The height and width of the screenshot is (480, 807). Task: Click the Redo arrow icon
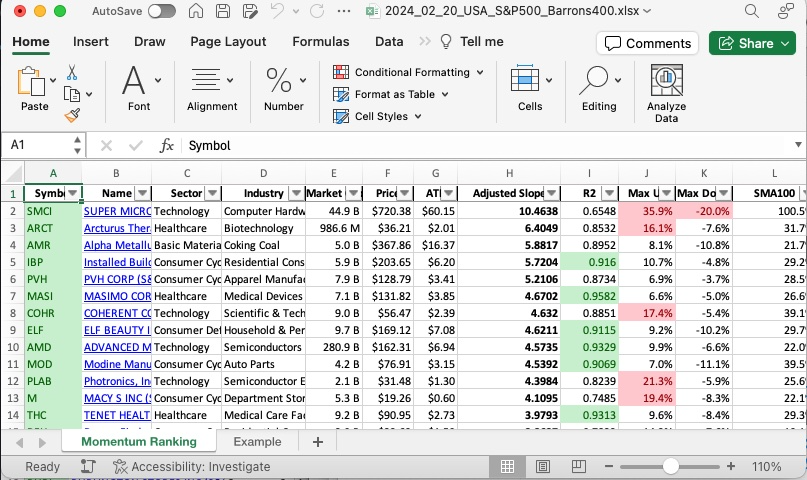coord(317,11)
